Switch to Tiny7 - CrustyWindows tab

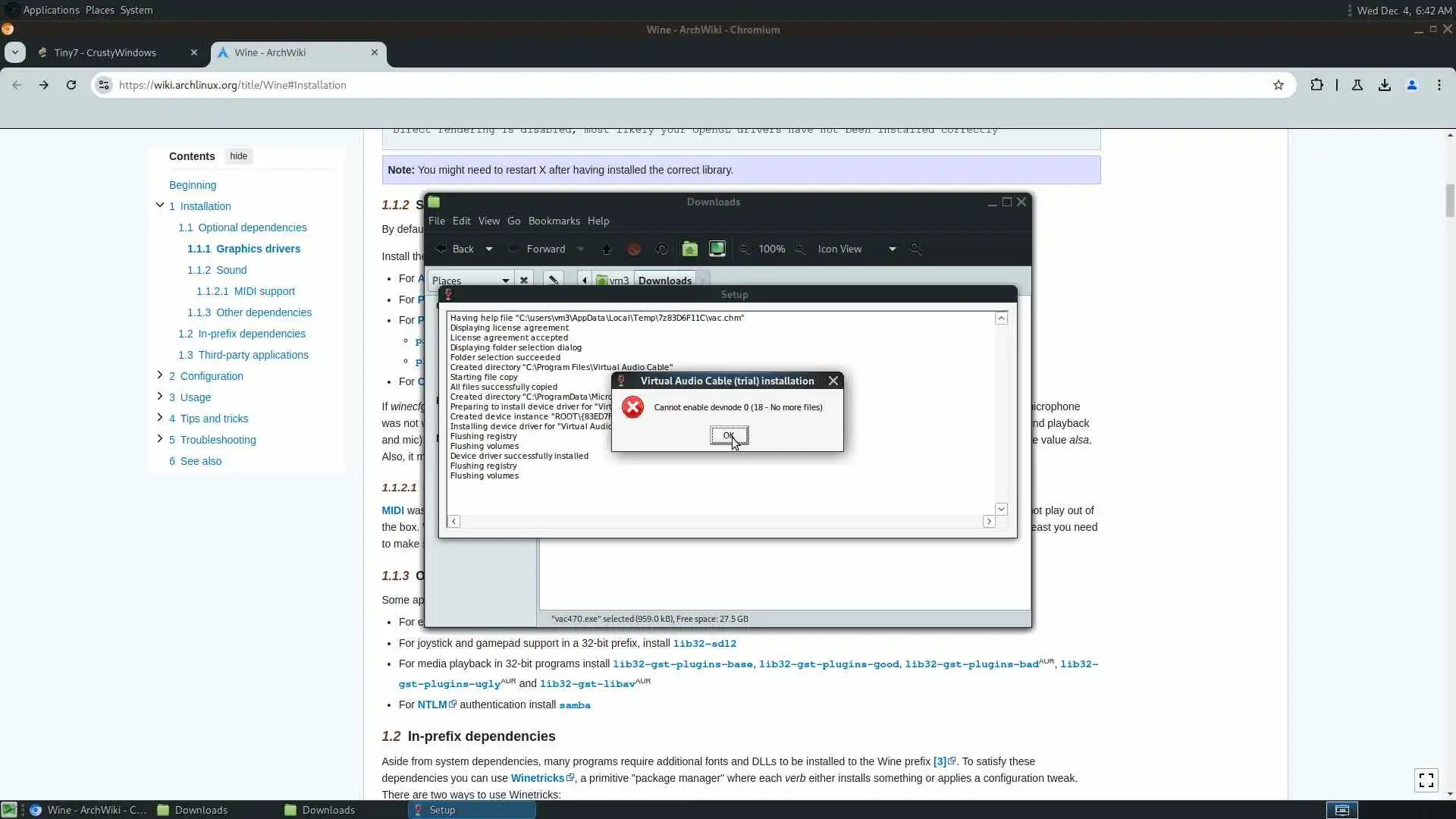tap(105, 52)
